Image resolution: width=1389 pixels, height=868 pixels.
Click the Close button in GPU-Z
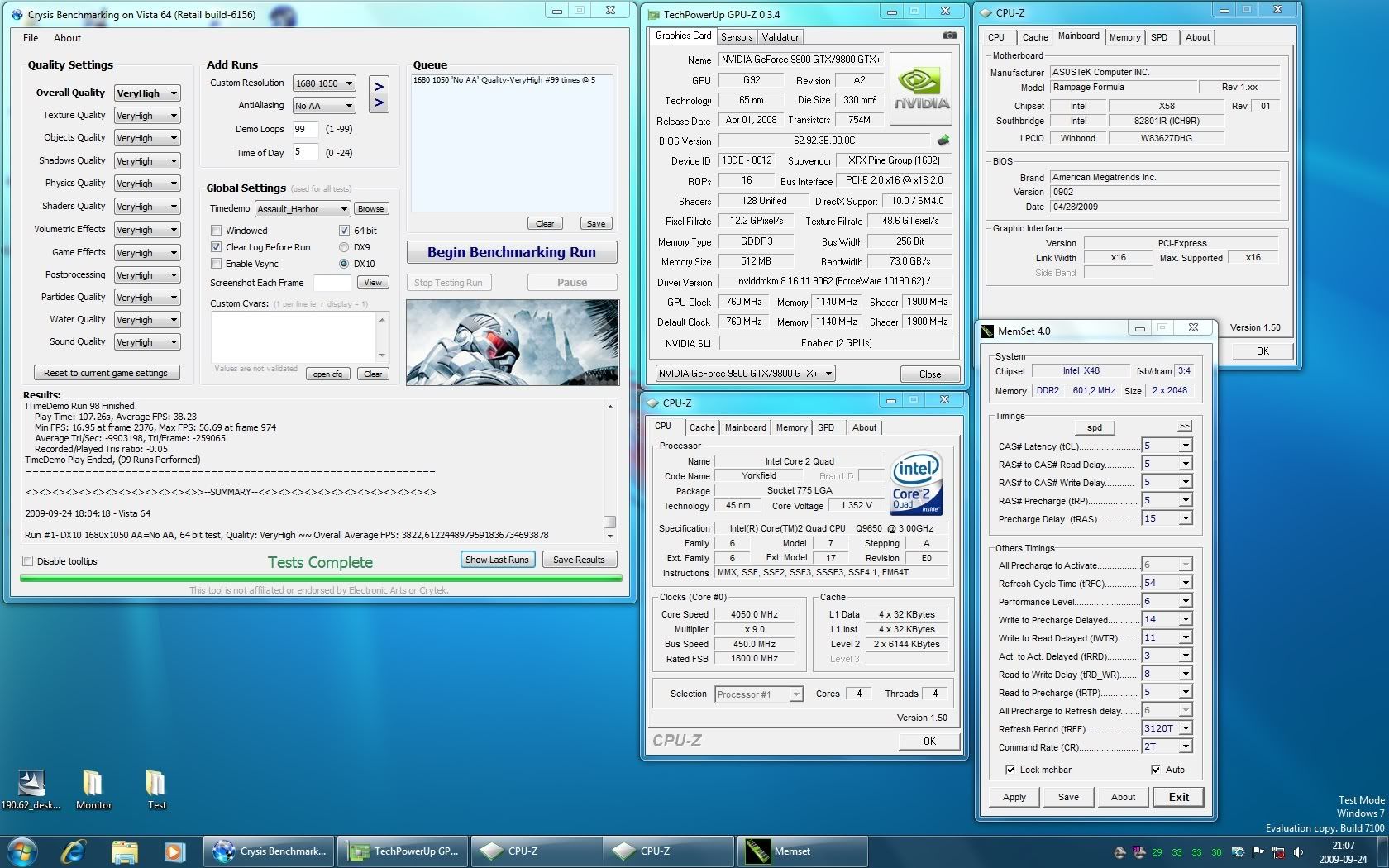(930, 374)
